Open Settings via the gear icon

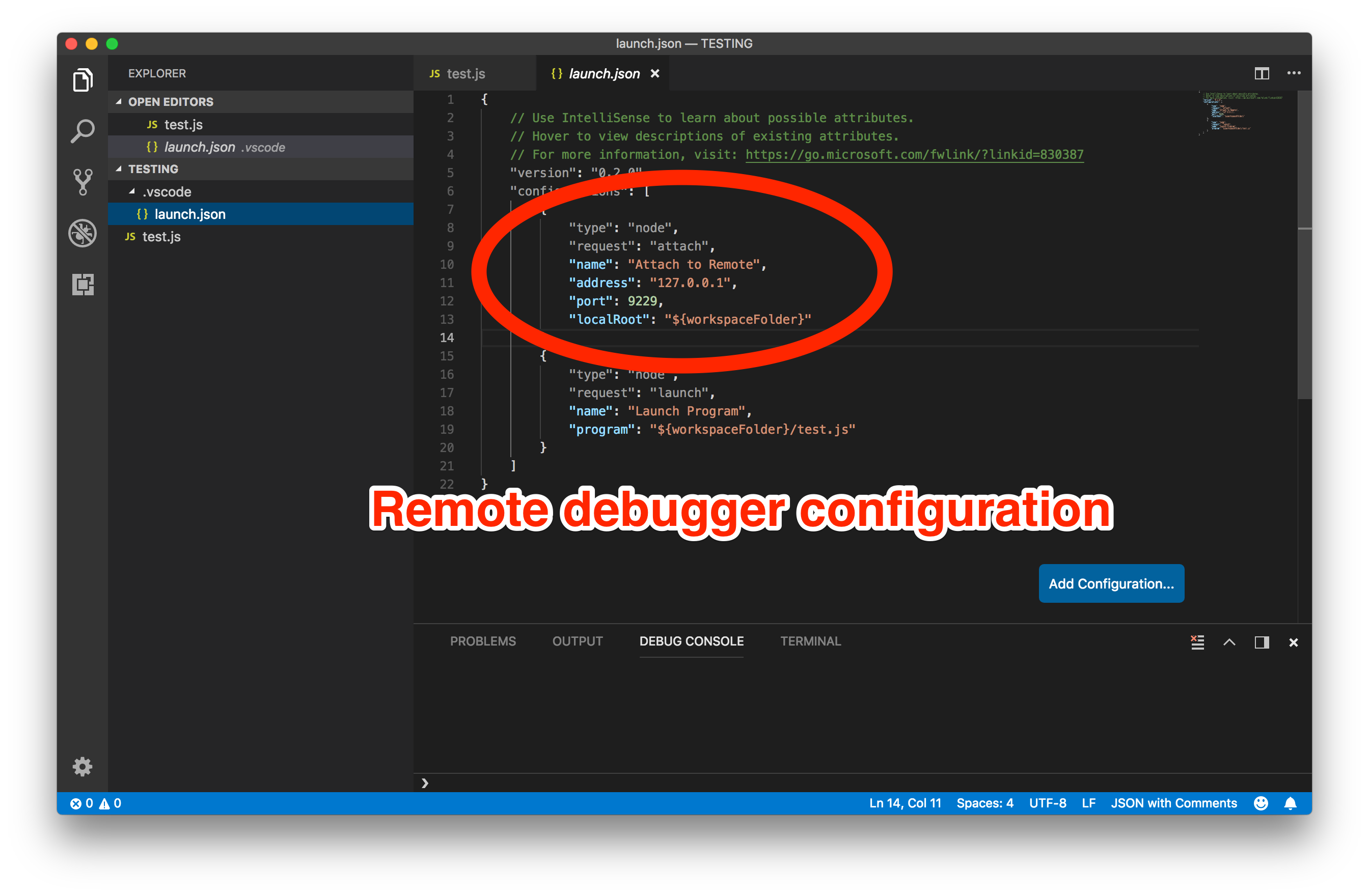click(x=83, y=766)
